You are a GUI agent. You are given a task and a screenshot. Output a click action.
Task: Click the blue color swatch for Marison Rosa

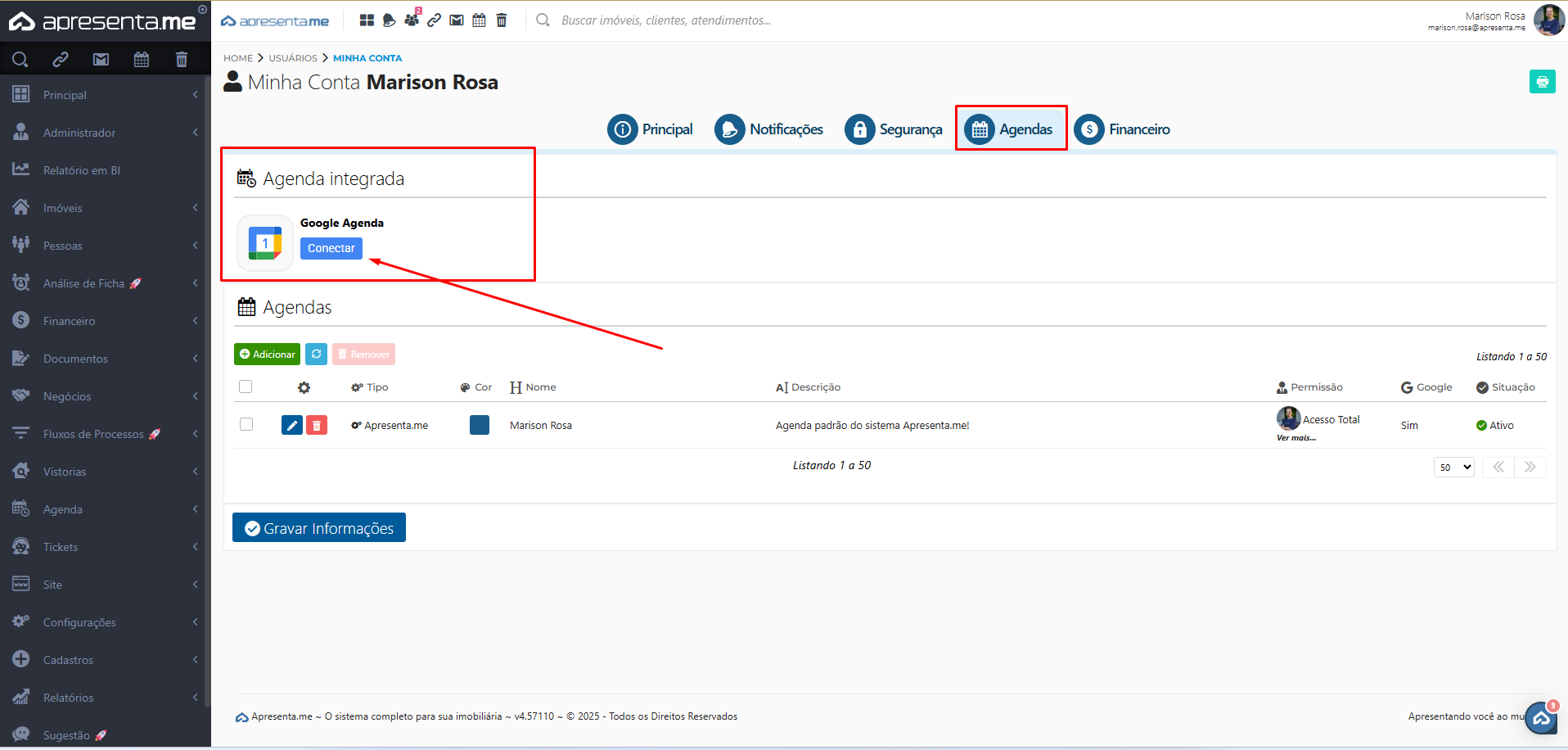pyautogui.click(x=480, y=425)
